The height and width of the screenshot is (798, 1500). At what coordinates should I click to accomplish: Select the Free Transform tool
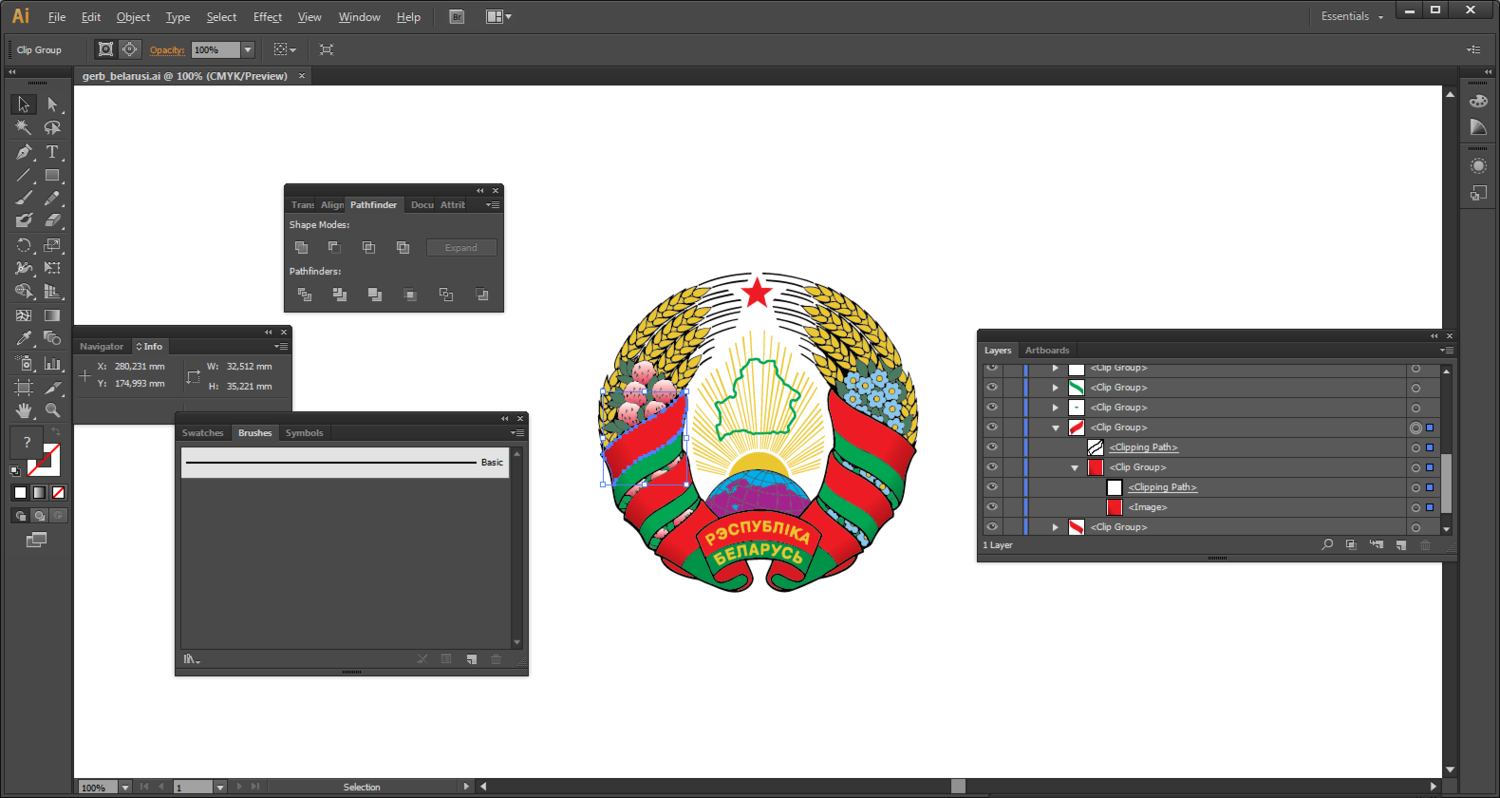click(x=52, y=268)
